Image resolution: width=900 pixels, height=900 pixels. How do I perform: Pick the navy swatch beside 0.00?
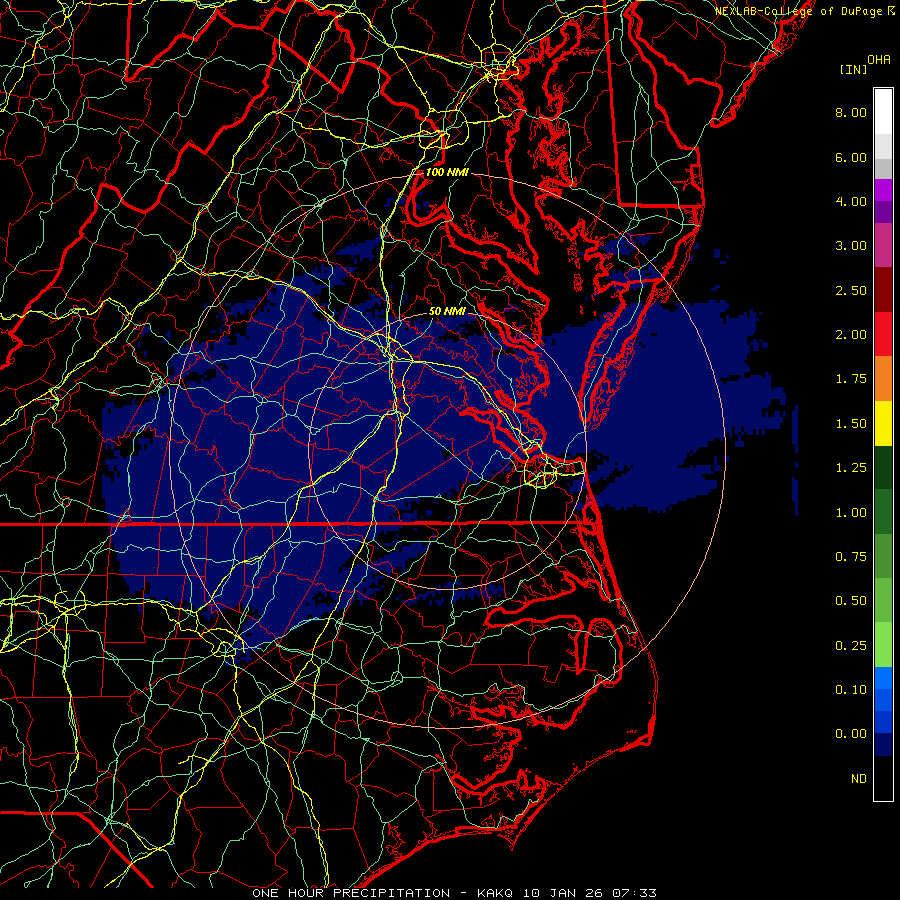[883, 745]
